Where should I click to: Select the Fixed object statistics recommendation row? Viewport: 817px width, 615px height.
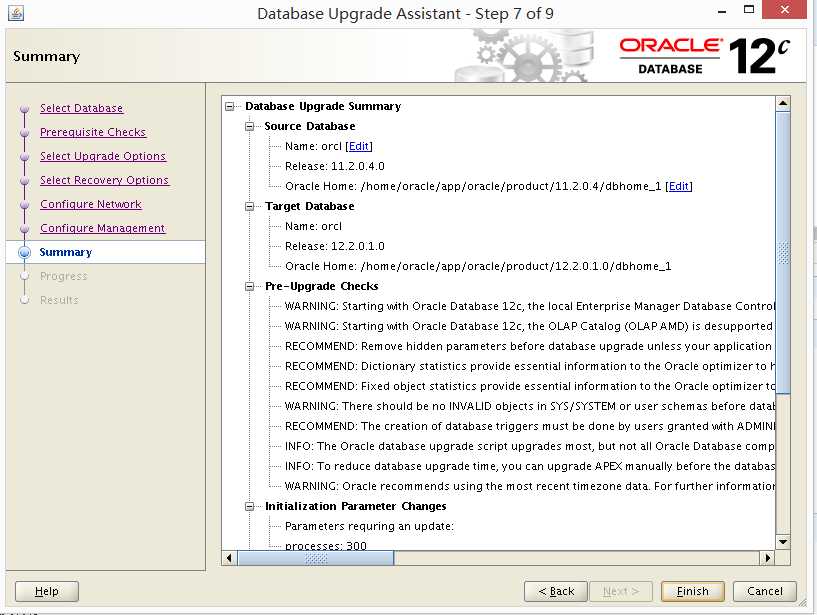[529, 386]
